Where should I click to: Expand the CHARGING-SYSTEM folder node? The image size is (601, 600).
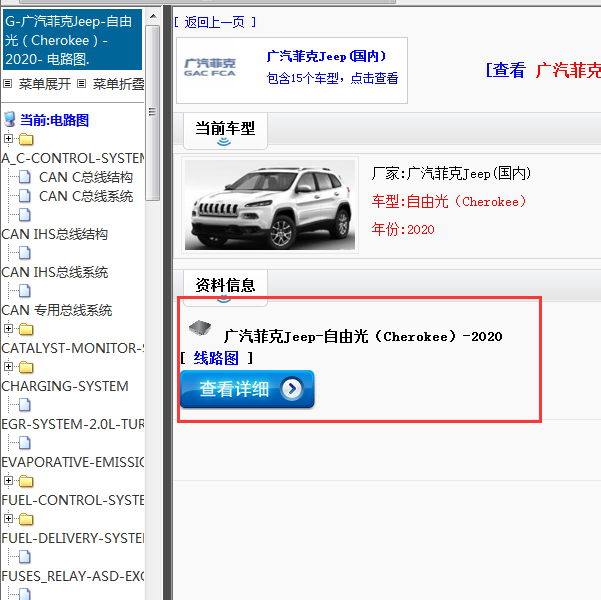click(8, 367)
